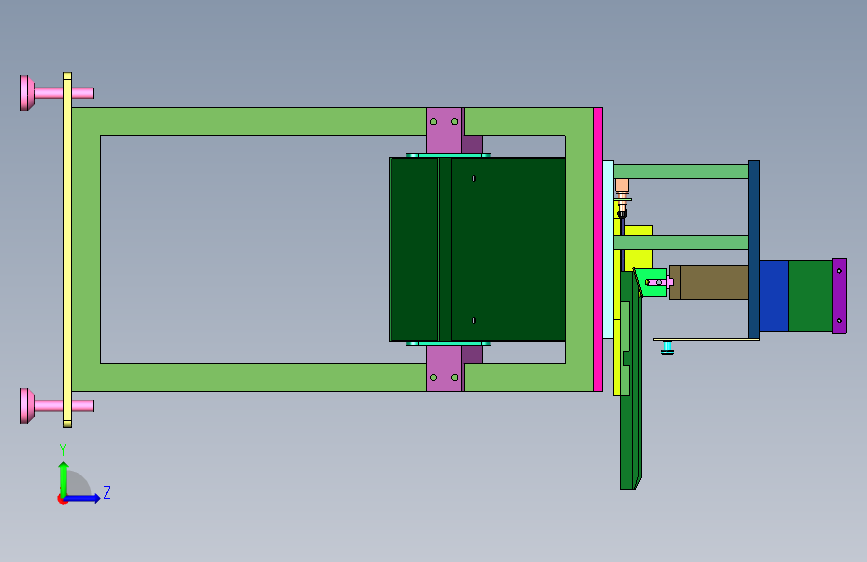This screenshot has width=867, height=562.
Task: Select the large dark green box
Action: click(x=478, y=249)
